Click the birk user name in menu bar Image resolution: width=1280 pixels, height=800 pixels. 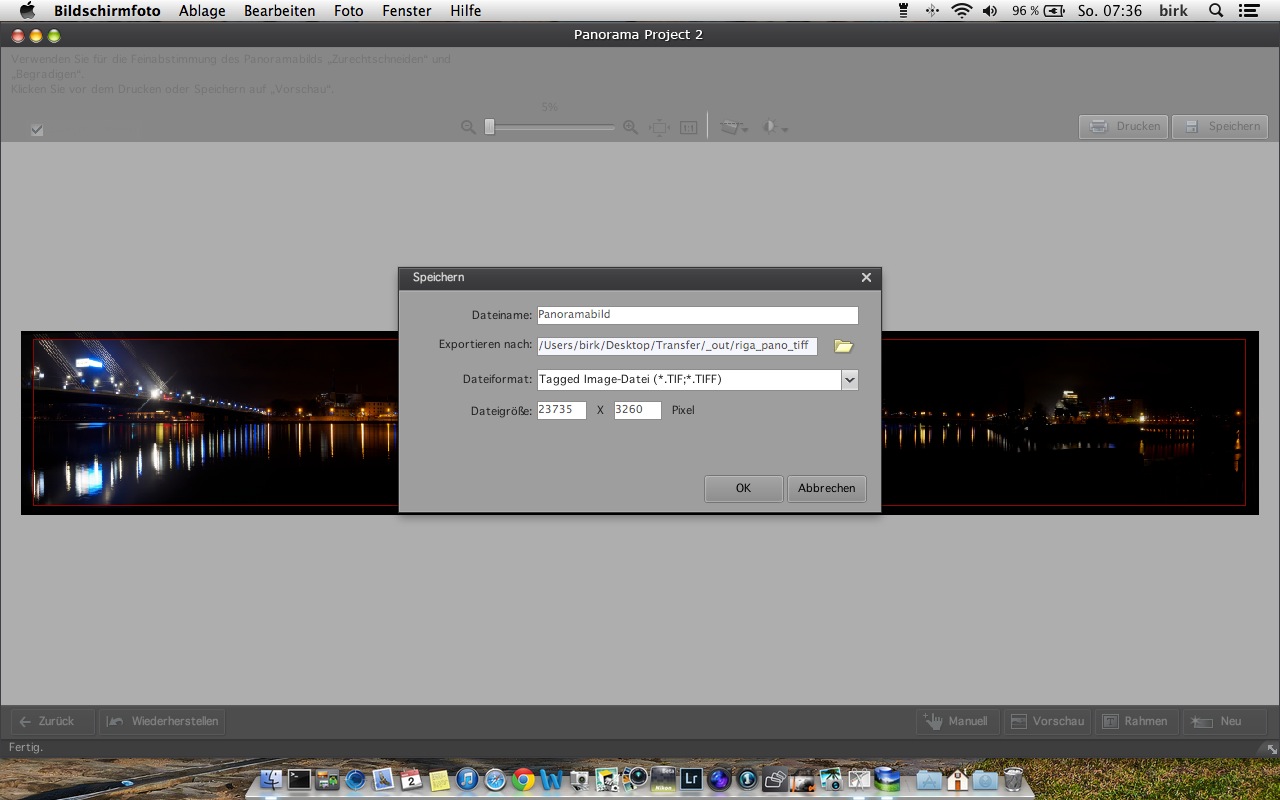[x=1173, y=11]
